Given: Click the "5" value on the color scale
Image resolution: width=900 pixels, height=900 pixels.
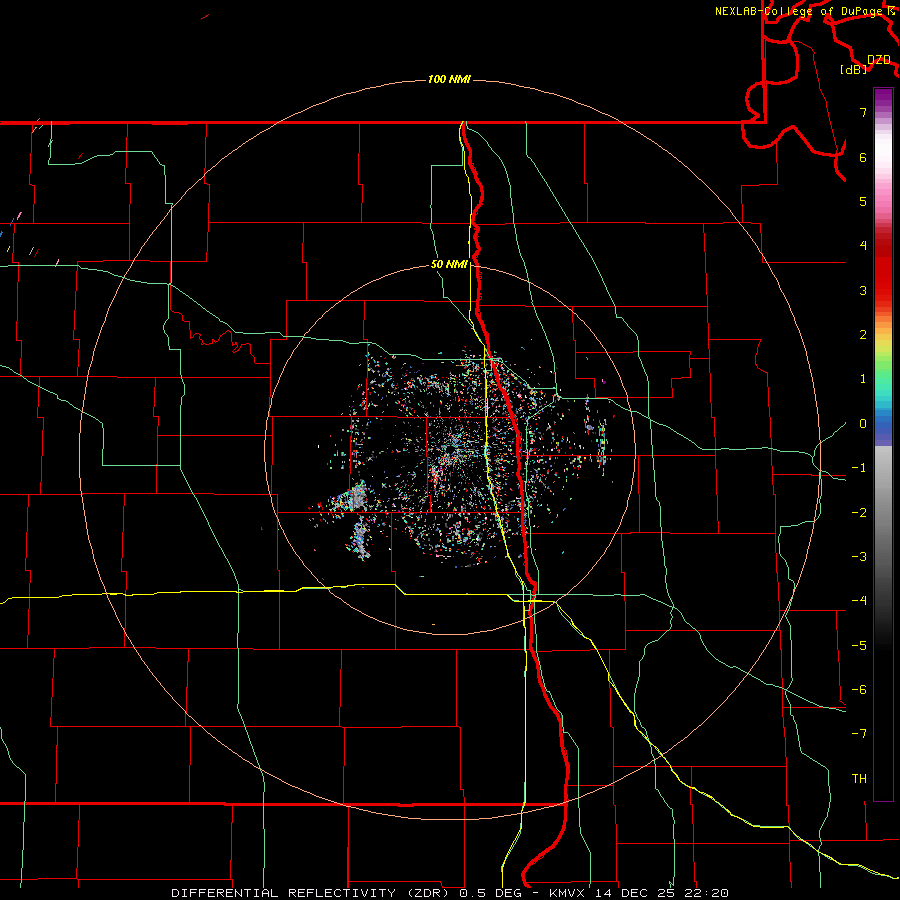Looking at the screenshot, I should coord(863,201).
